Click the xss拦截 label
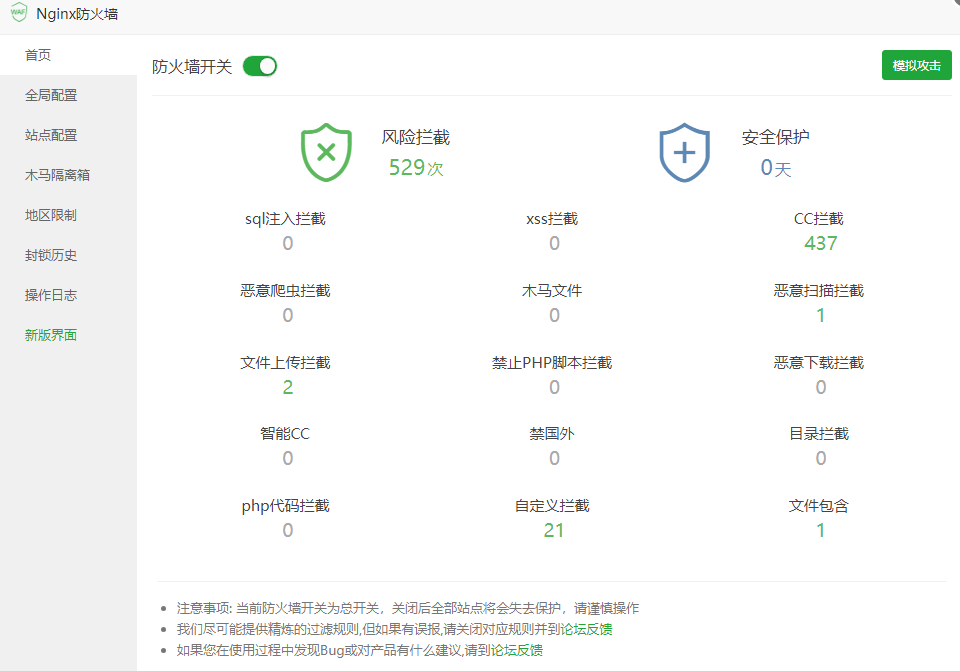Image resolution: width=960 pixels, height=671 pixels. click(x=552, y=219)
